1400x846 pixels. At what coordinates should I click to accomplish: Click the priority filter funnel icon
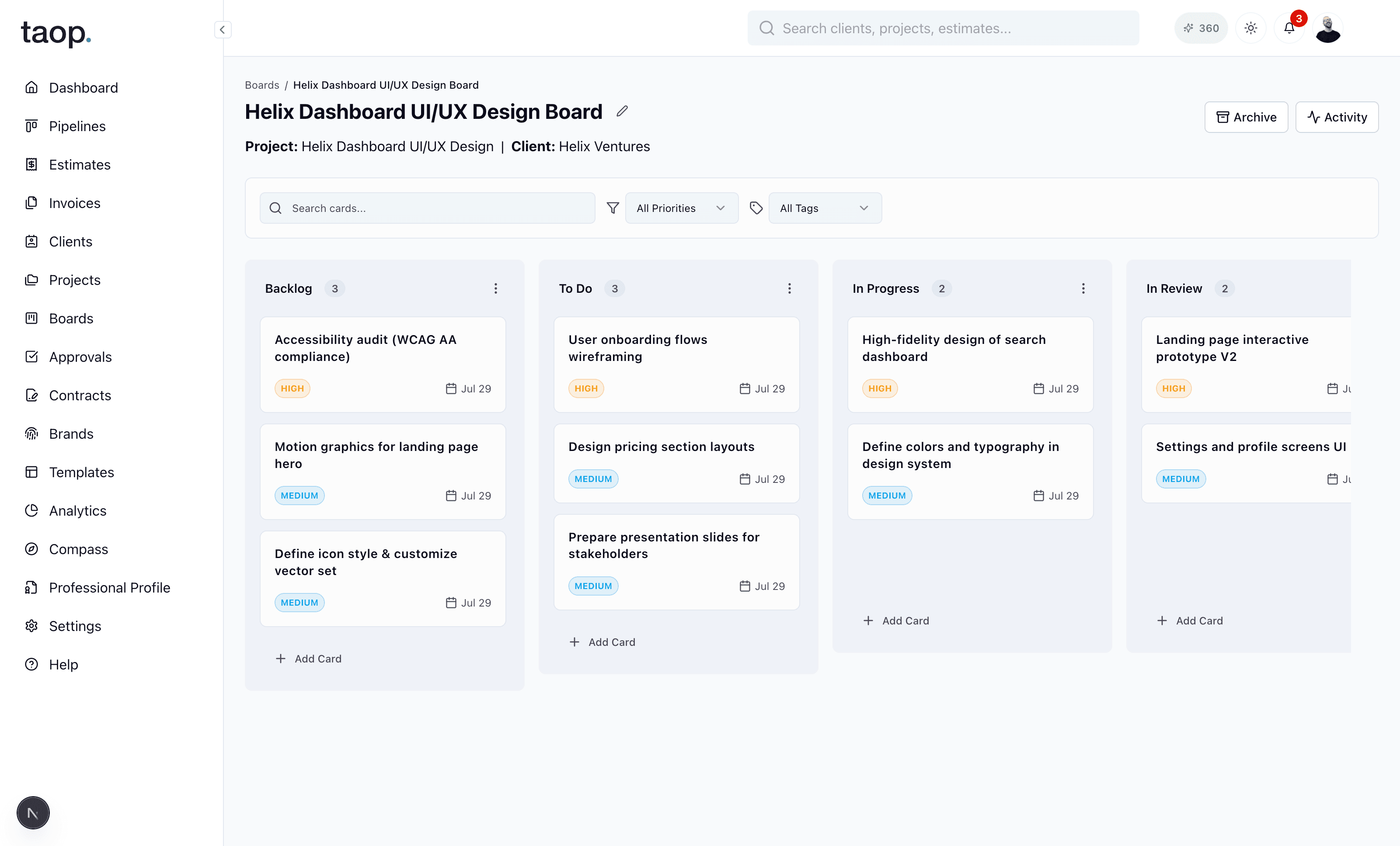(x=613, y=208)
